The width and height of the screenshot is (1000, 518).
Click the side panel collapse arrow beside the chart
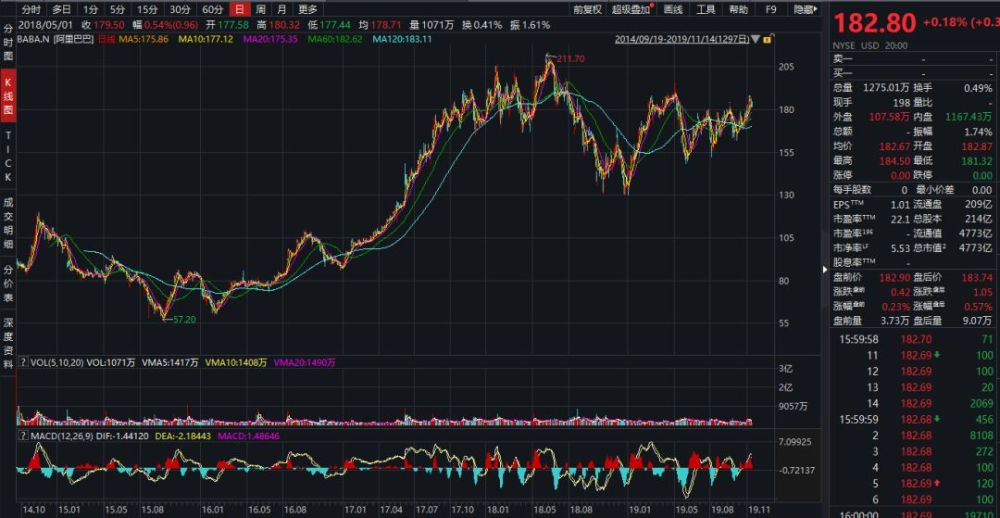pyautogui.click(x=825, y=269)
